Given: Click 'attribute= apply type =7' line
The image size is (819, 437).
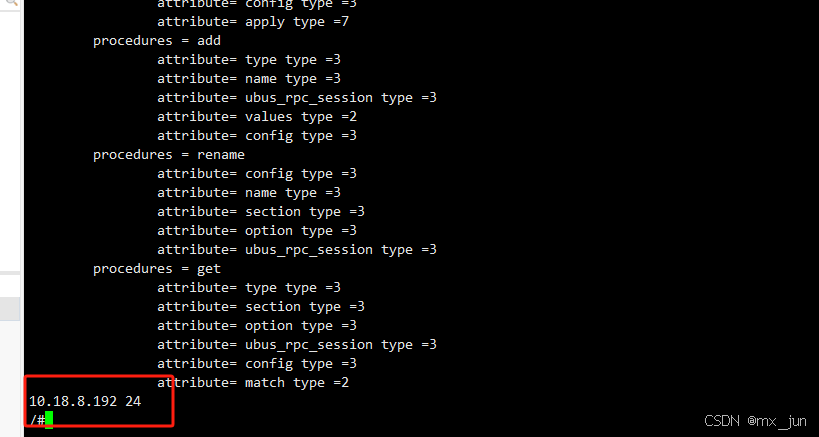Looking at the screenshot, I should point(253,22).
